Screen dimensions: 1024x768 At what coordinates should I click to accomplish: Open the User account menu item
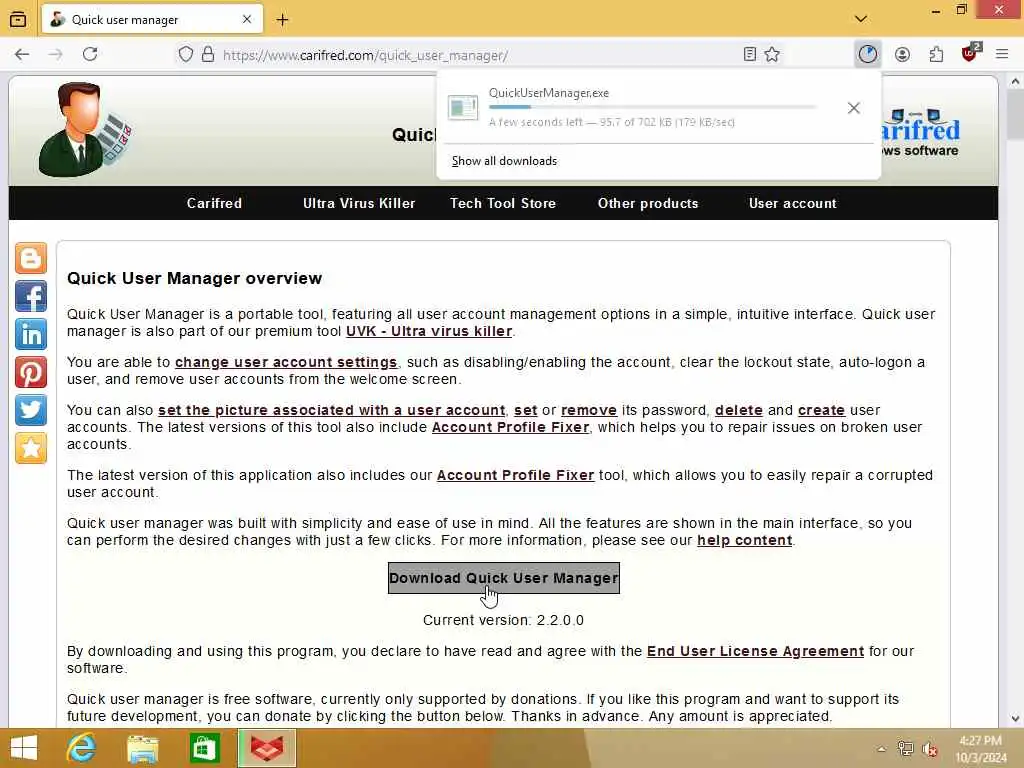tap(793, 203)
